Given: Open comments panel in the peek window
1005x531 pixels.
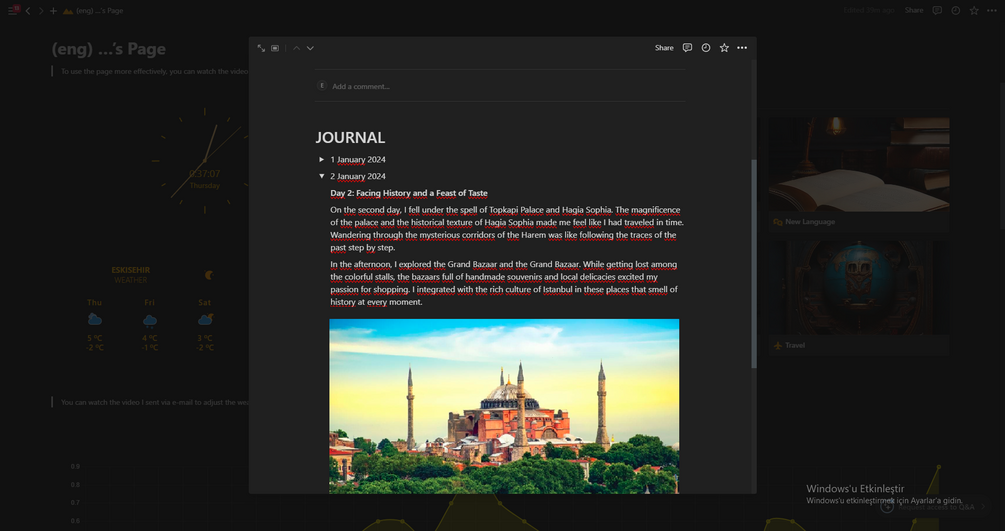Looking at the screenshot, I should 687,47.
